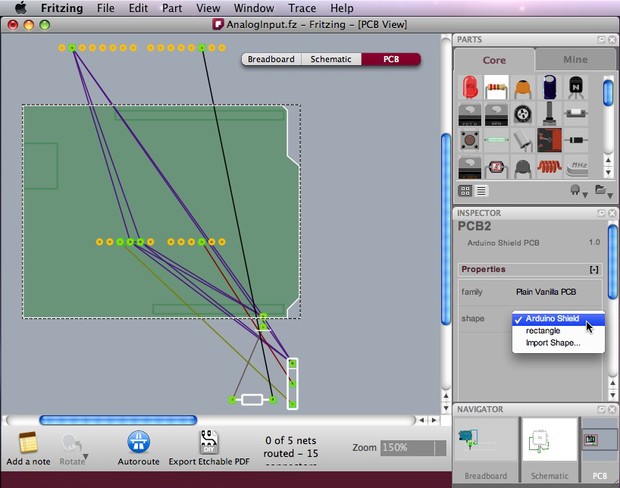Click the Inspector scroll down arrow
The image size is (620, 488).
click(612, 395)
